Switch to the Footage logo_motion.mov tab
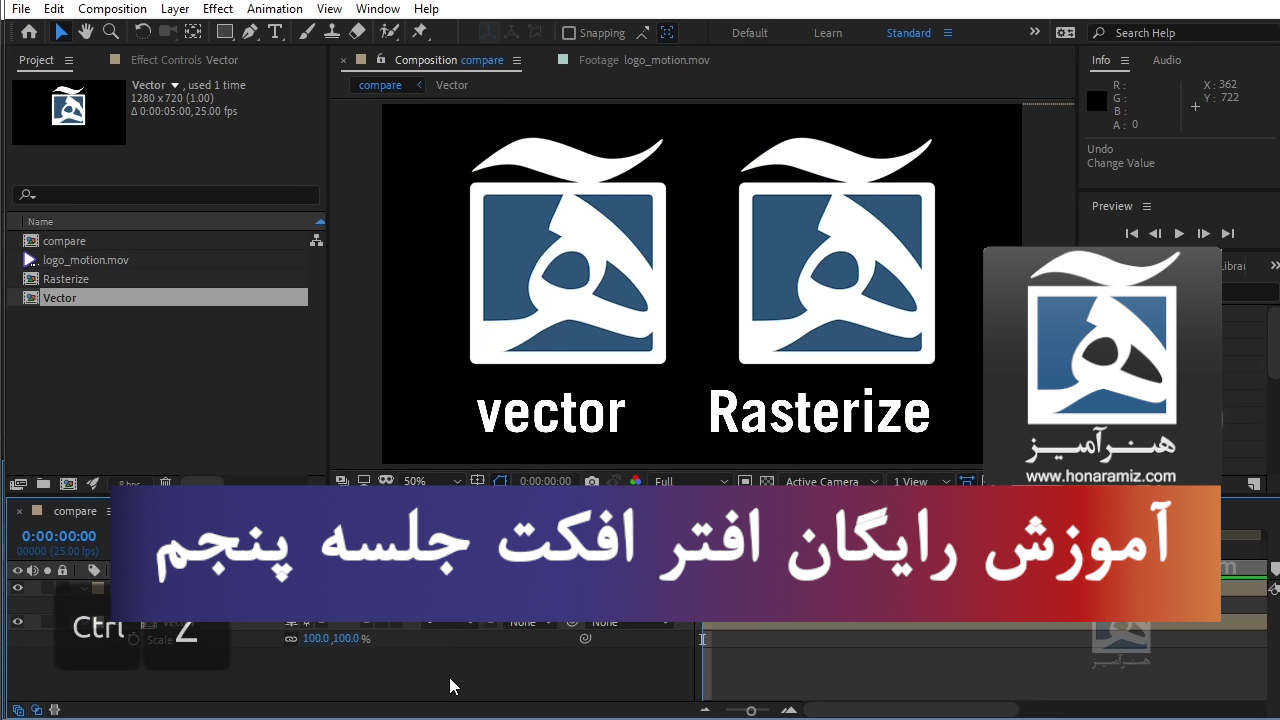 [644, 60]
